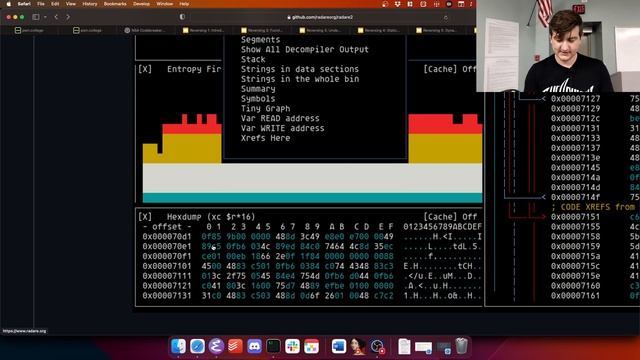The width and height of the screenshot is (640, 360).
Task: Select 'Symbols' in the radare2 menu
Action: 258,99
